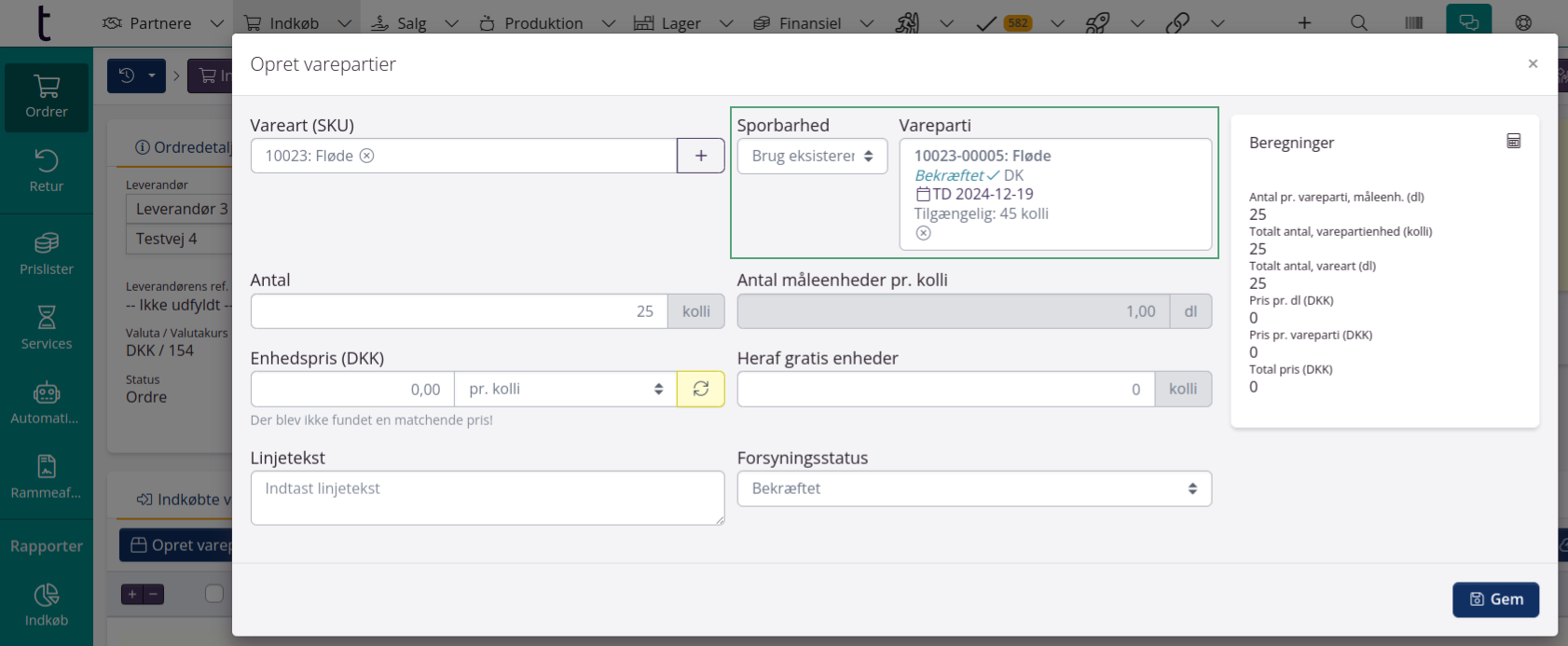The width and height of the screenshot is (1568, 646).
Task: Remove the selected 10023: Fløde SKU
Action: [x=367, y=156]
